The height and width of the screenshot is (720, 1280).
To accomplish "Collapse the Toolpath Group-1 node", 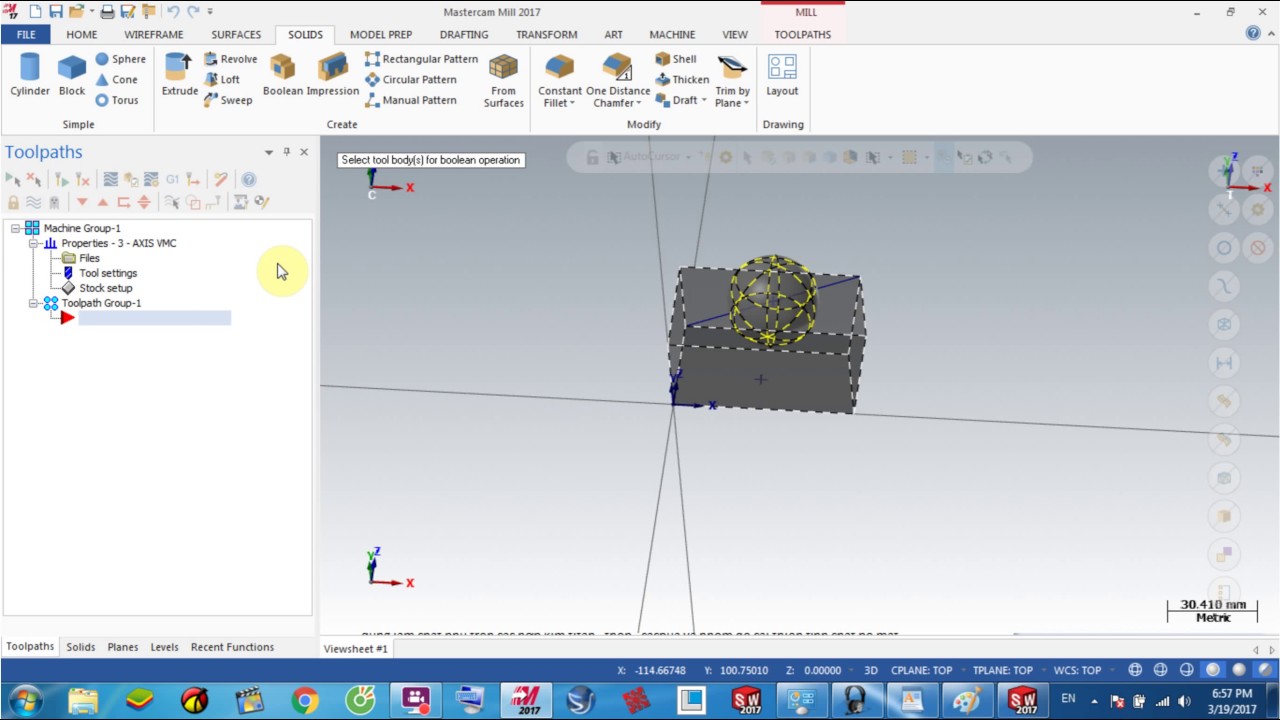I will [33, 303].
